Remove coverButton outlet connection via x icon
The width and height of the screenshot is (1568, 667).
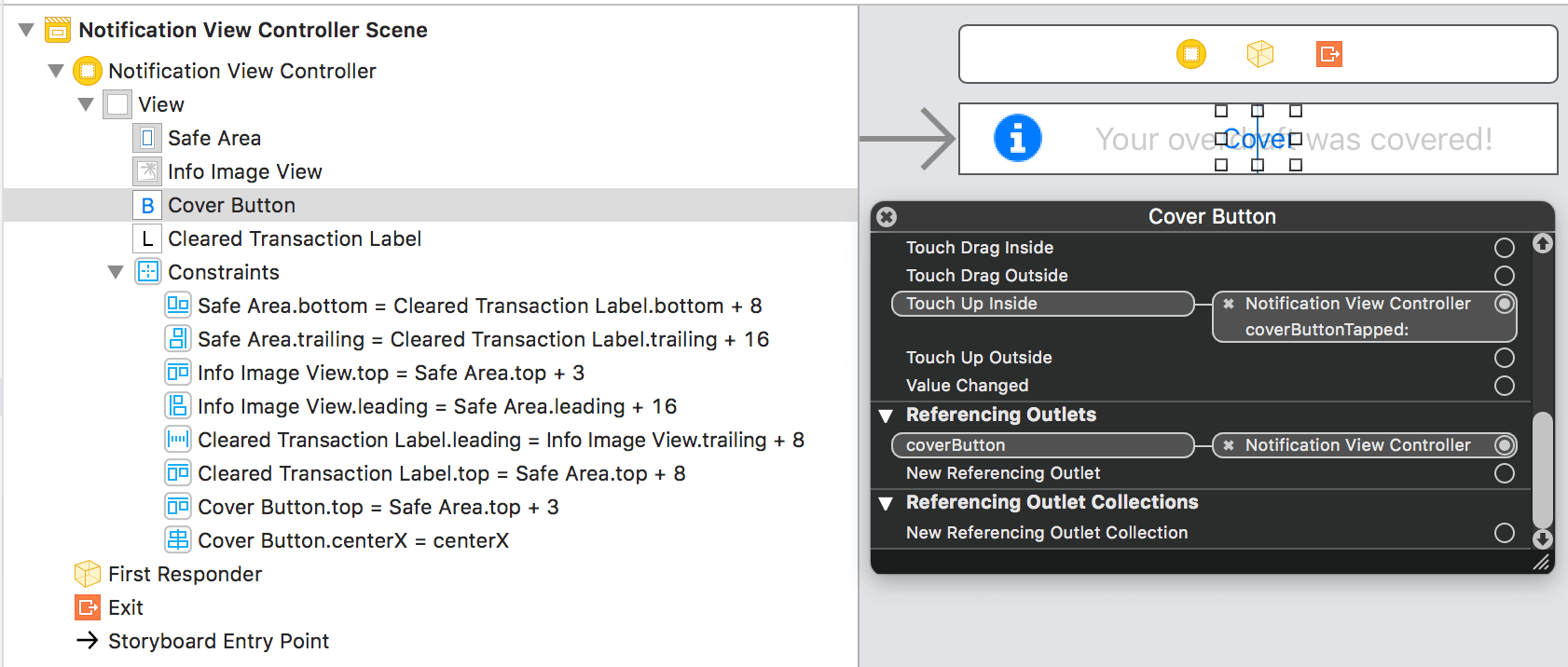click(x=1229, y=445)
